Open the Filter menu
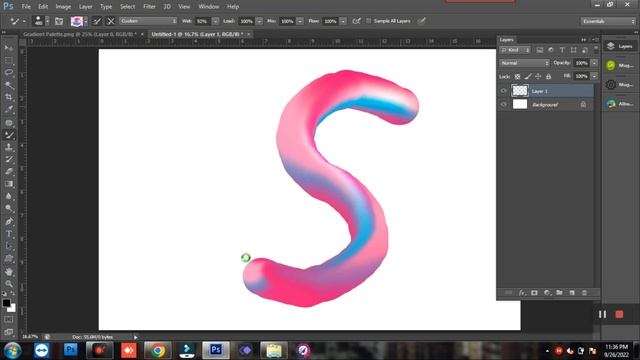The image size is (640, 360). pos(149,7)
